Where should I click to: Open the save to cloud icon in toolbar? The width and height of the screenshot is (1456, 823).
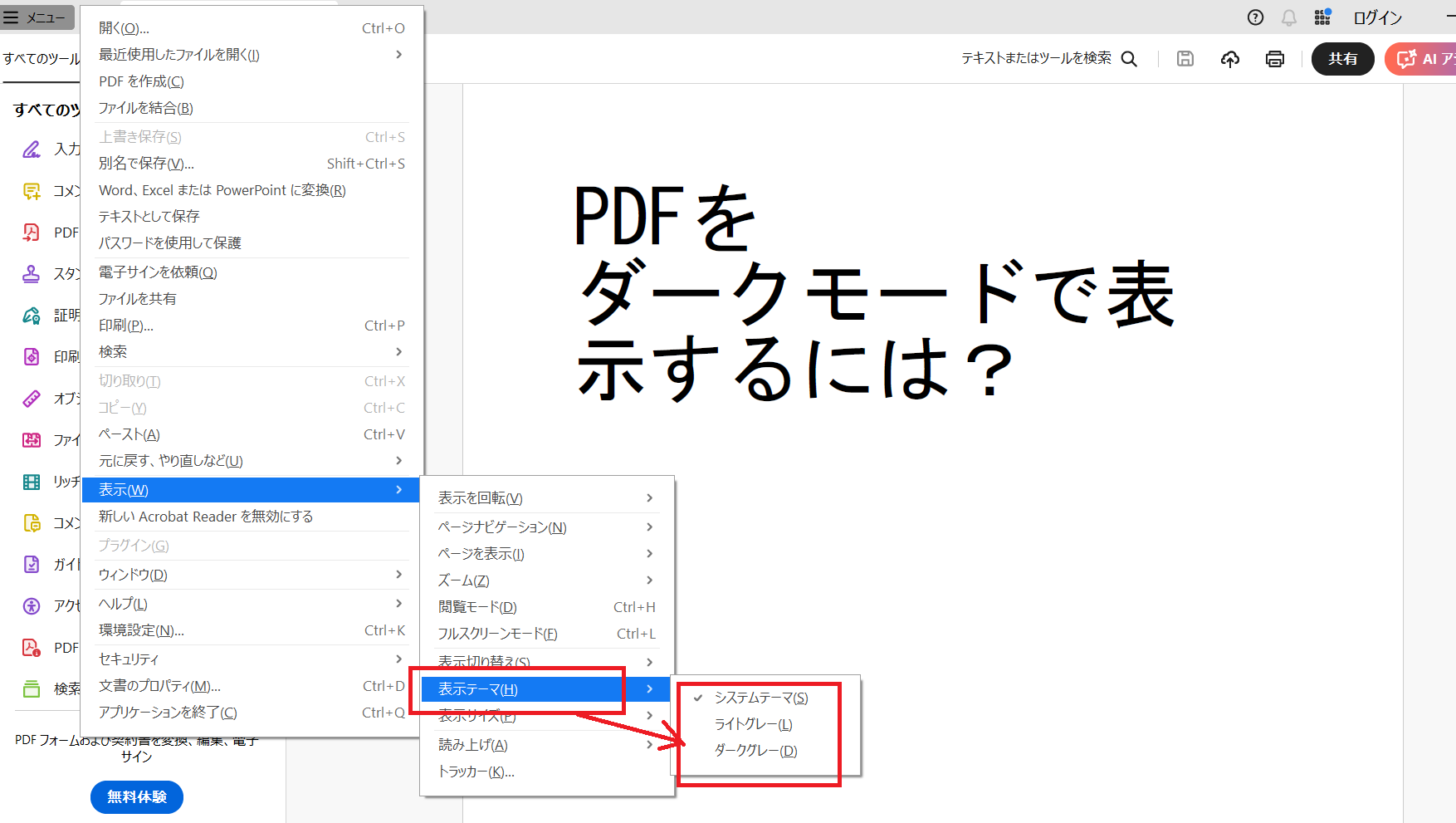coord(1230,58)
